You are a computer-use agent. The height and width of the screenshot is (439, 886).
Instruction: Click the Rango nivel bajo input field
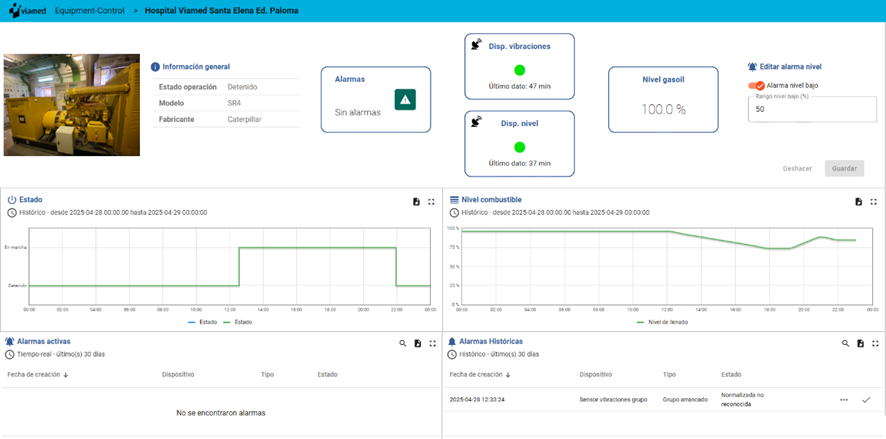812,110
